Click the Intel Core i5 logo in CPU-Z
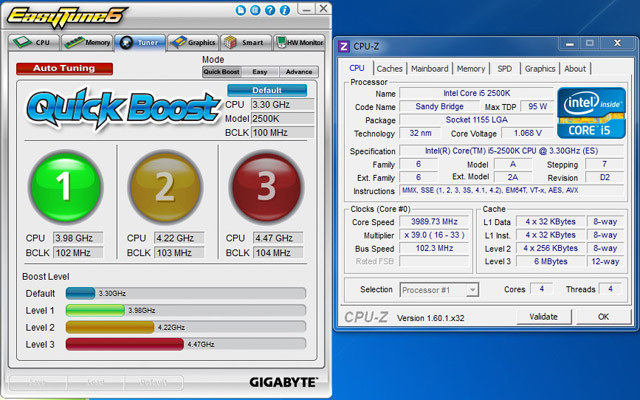The width and height of the screenshot is (640, 400). [591, 113]
